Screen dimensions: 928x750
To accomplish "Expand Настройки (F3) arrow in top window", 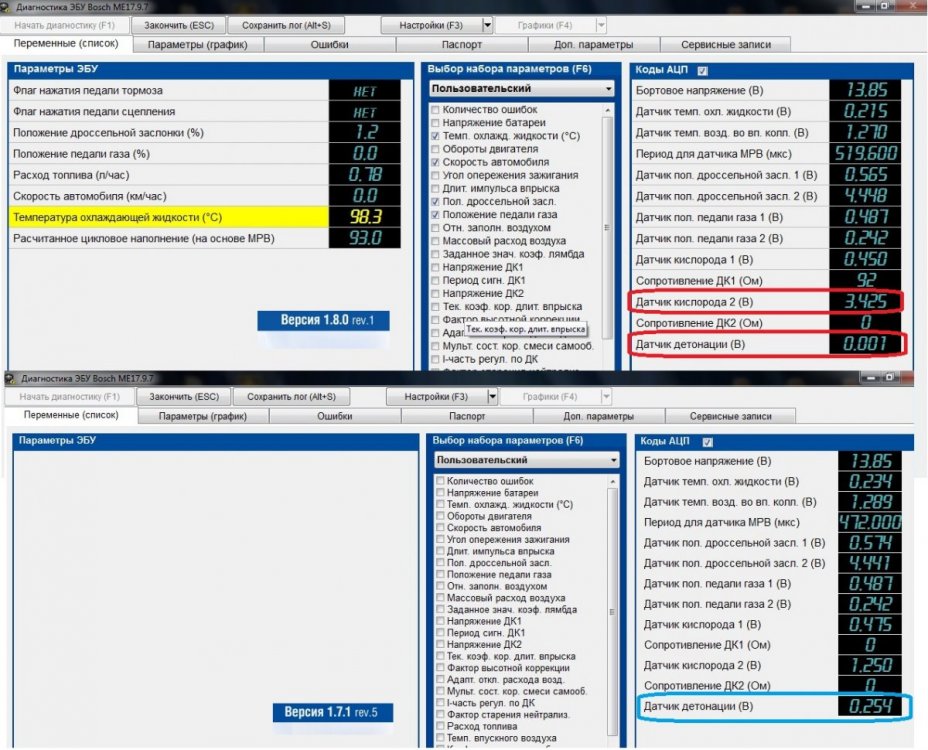I will [x=487, y=25].
